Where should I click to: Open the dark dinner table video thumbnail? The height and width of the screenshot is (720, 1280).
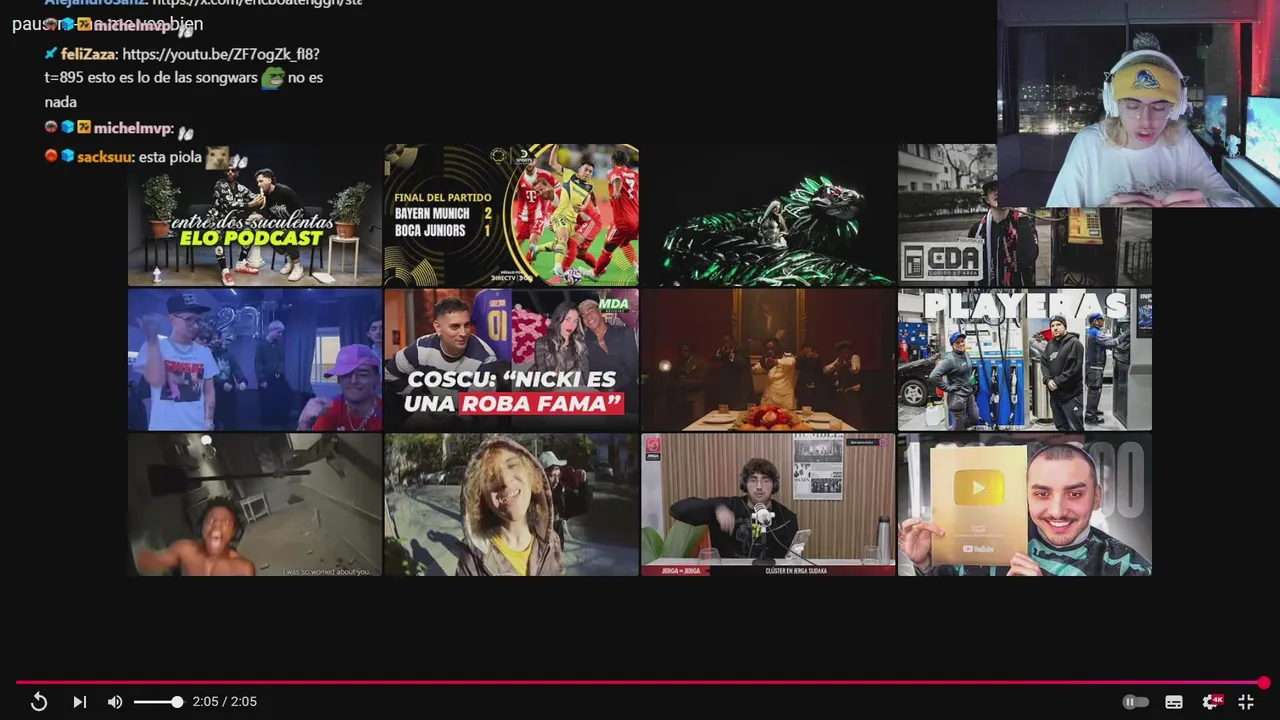click(x=768, y=360)
